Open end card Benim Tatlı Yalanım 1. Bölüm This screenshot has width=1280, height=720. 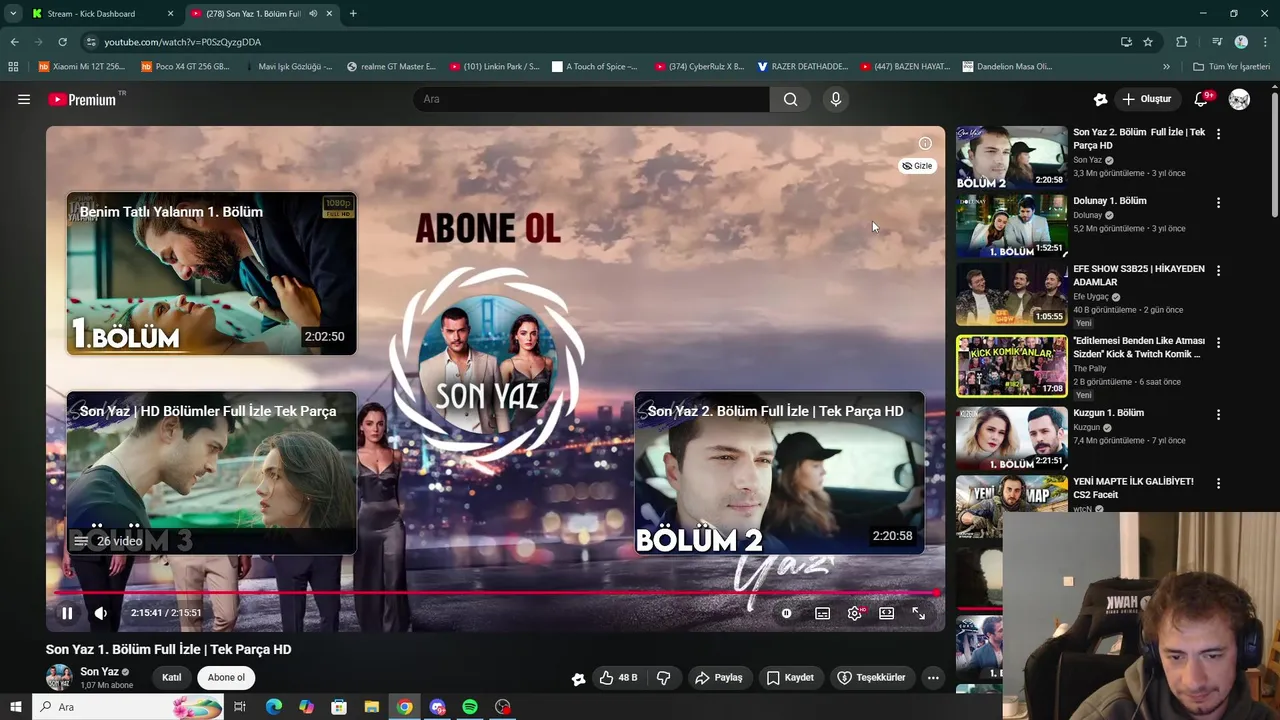click(x=212, y=273)
